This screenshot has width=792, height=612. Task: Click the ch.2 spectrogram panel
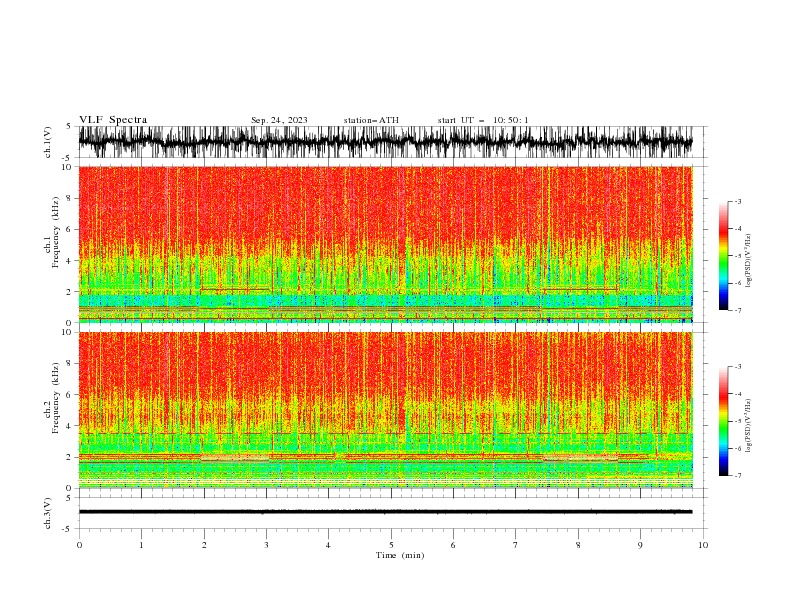[x=385, y=410]
